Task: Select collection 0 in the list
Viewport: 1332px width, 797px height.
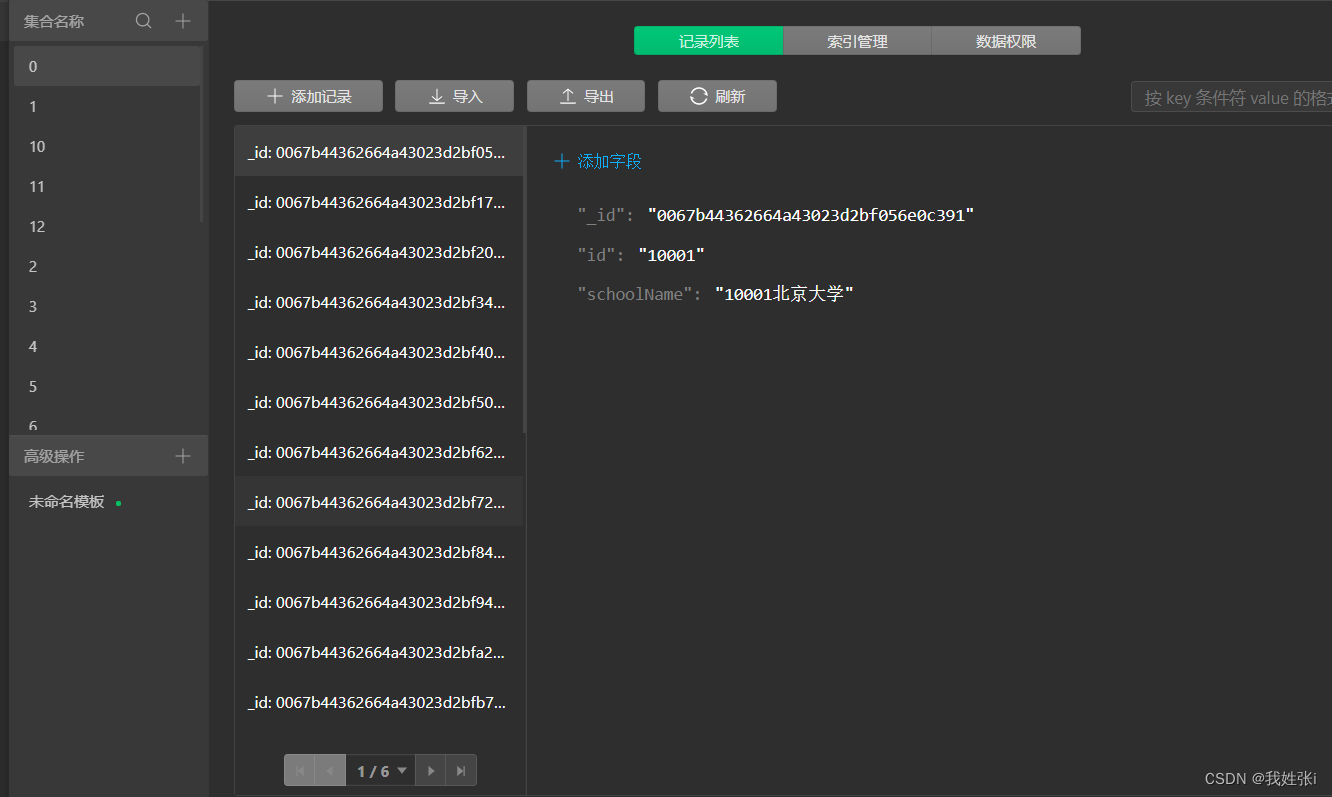Action: (107, 66)
